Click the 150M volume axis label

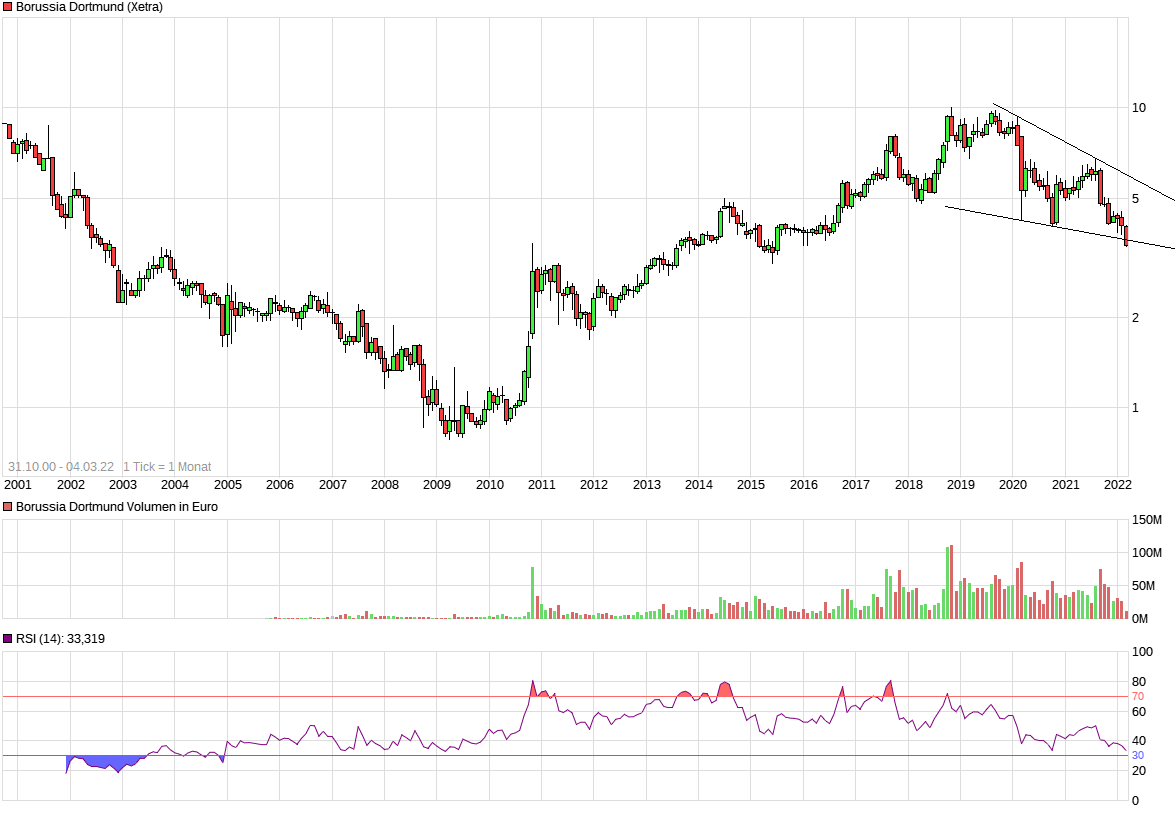coord(1146,520)
